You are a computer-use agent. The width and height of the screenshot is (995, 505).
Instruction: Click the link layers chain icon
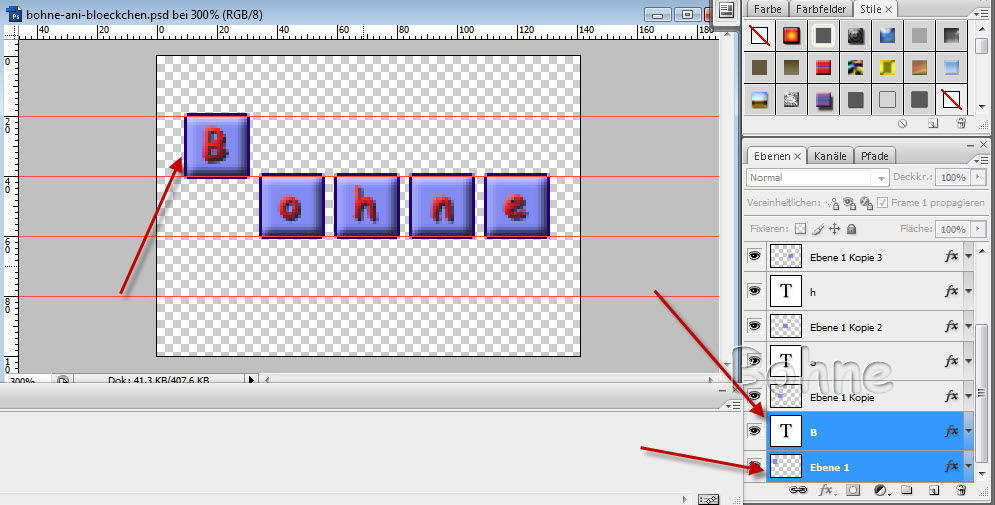pos(798,490)
